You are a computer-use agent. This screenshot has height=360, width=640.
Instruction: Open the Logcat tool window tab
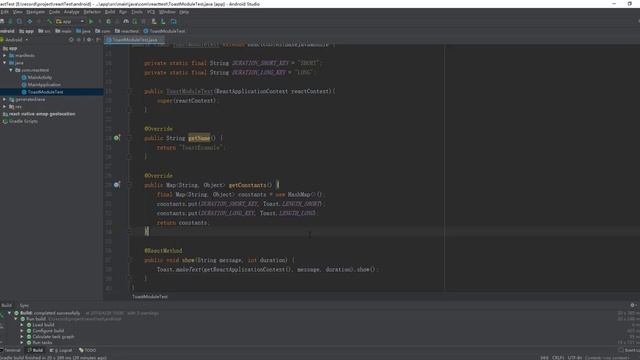click(x=61, y=350)
